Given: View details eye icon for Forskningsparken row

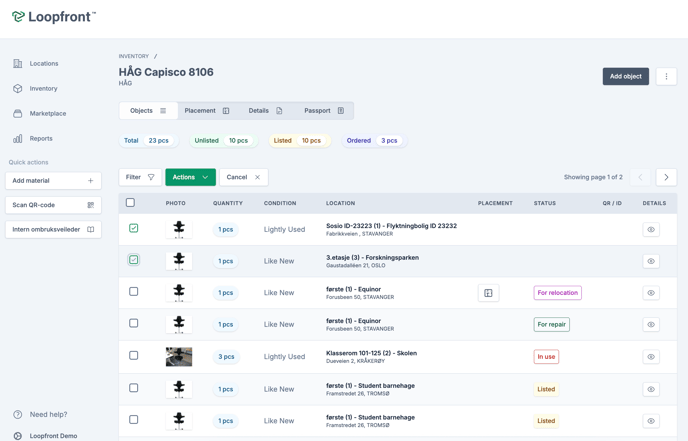Looking at the screenshot, I should (651, 261).
